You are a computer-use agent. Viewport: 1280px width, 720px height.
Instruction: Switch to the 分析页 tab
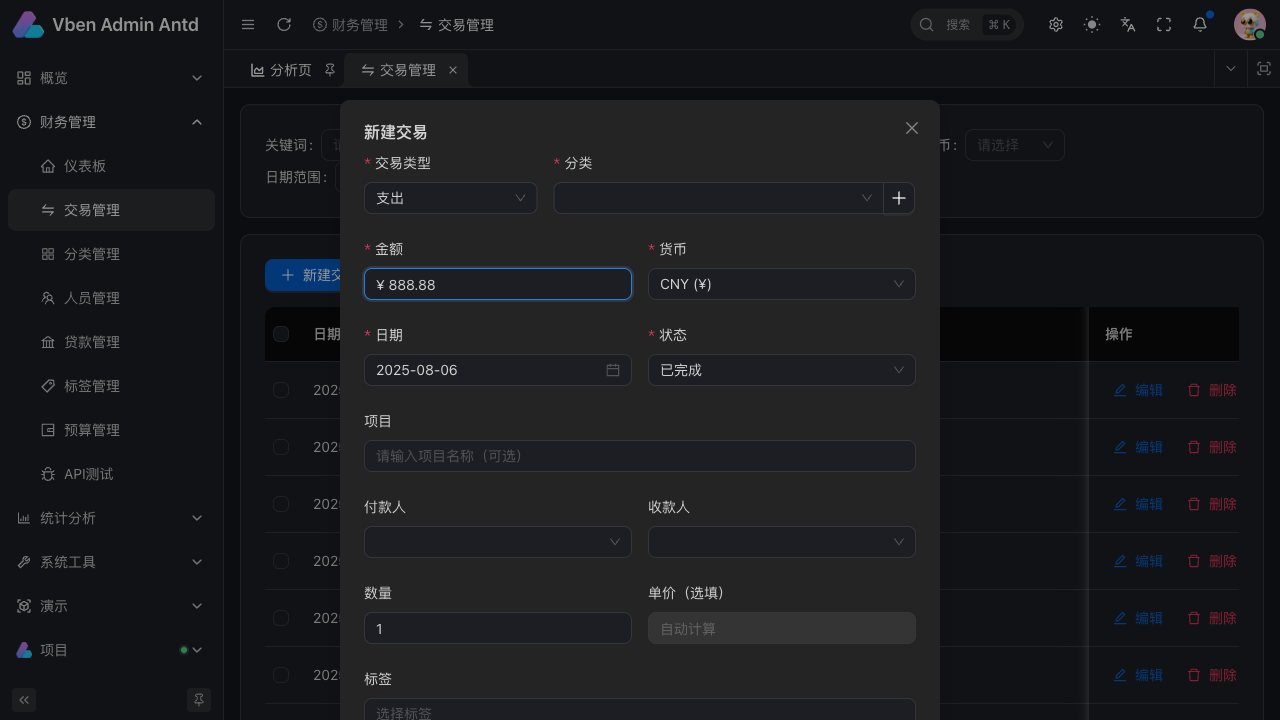tap(282, 70)
